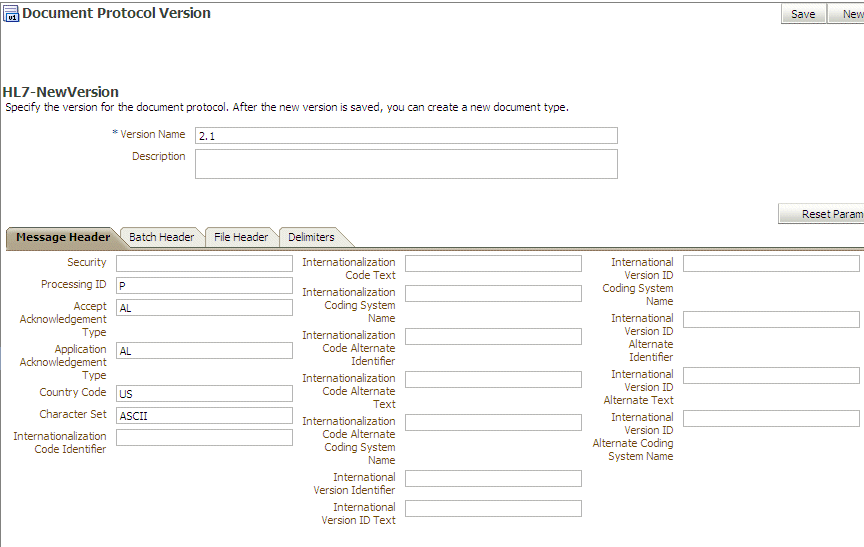This screenshot has width=864, height=547.
Task: Click the Country Code field
Action: click(204, 394)
